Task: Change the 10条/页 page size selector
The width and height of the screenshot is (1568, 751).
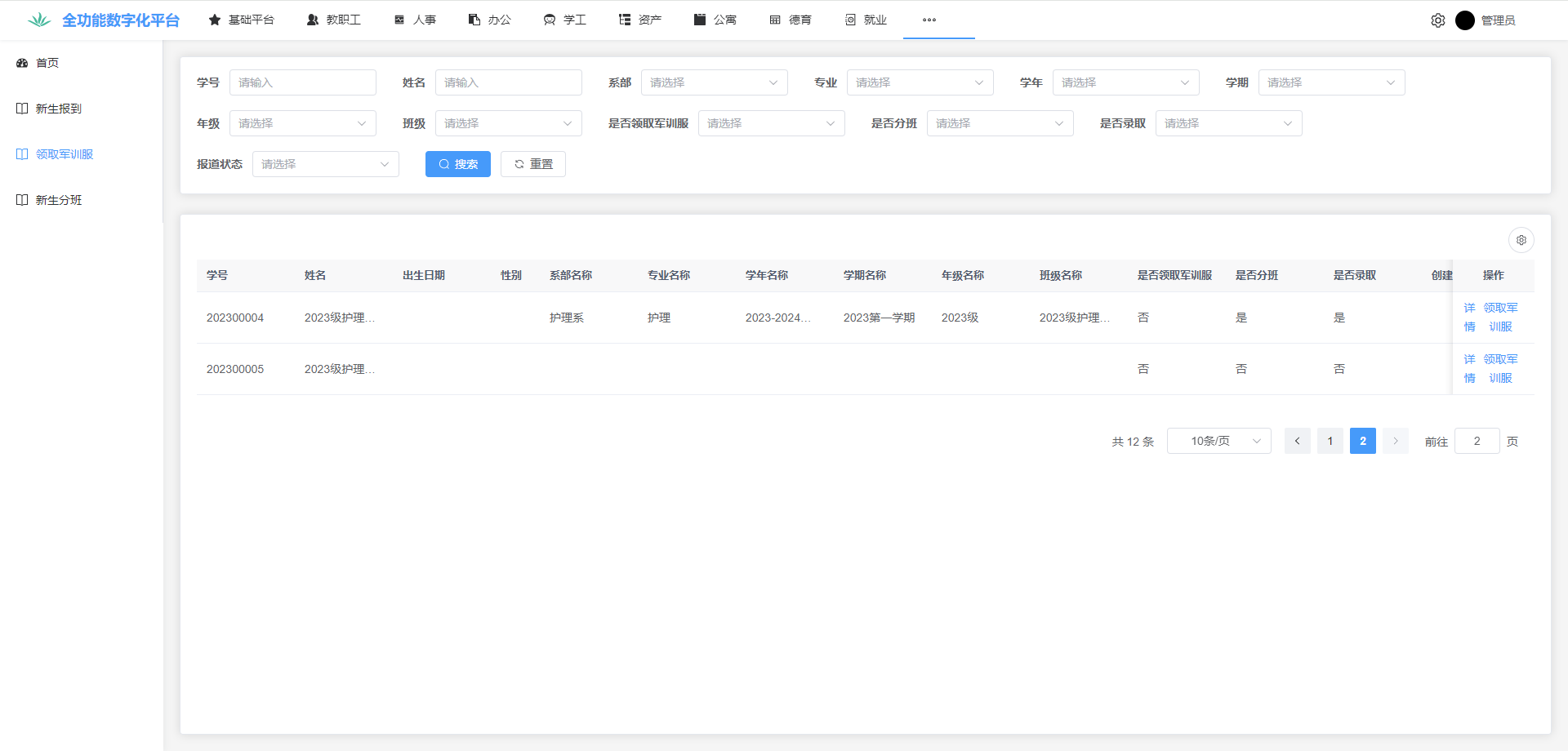Action: 1218,441
